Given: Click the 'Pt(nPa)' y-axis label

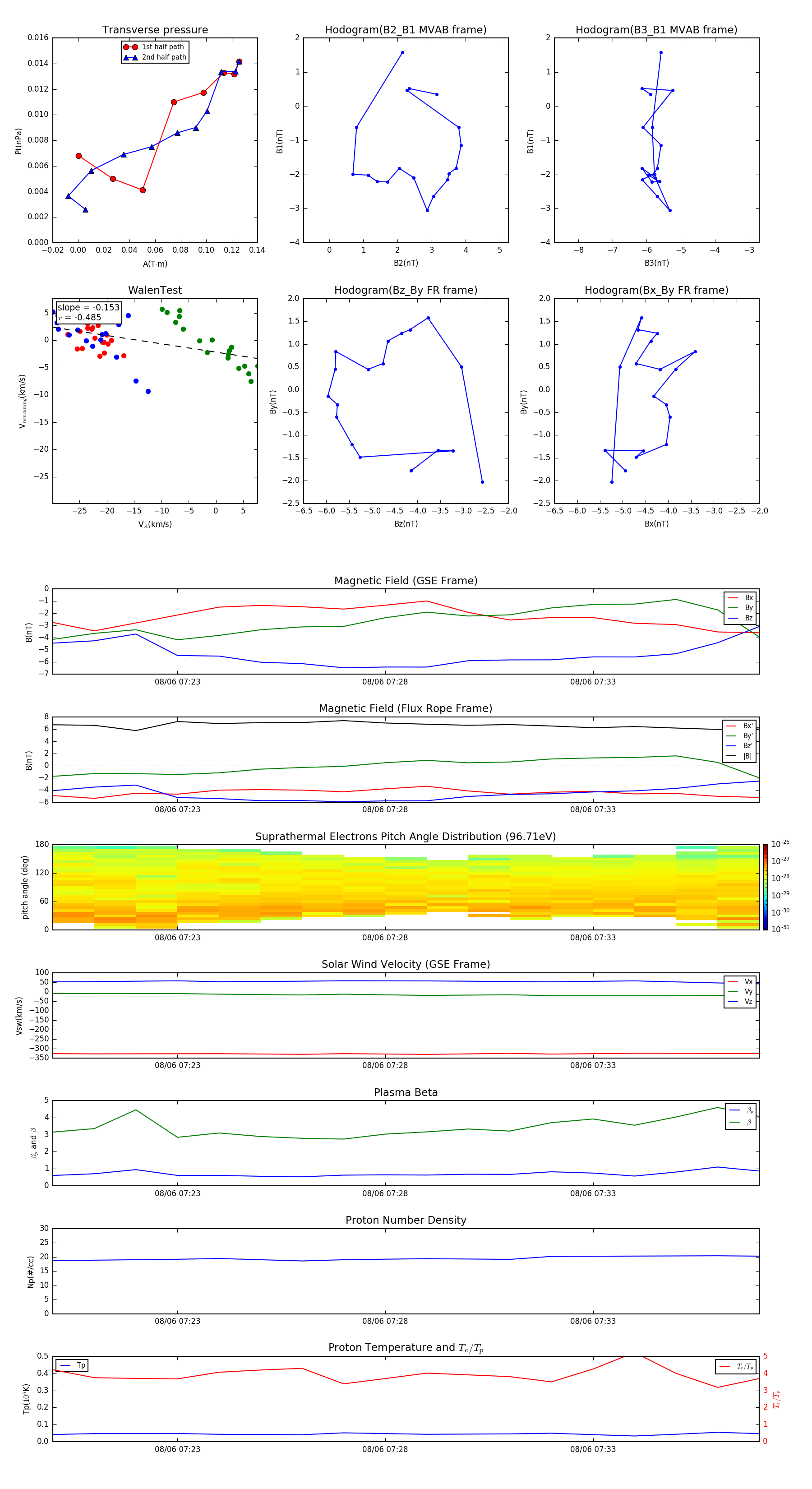Looking at the screenshot, I should [x=18, y=140].
